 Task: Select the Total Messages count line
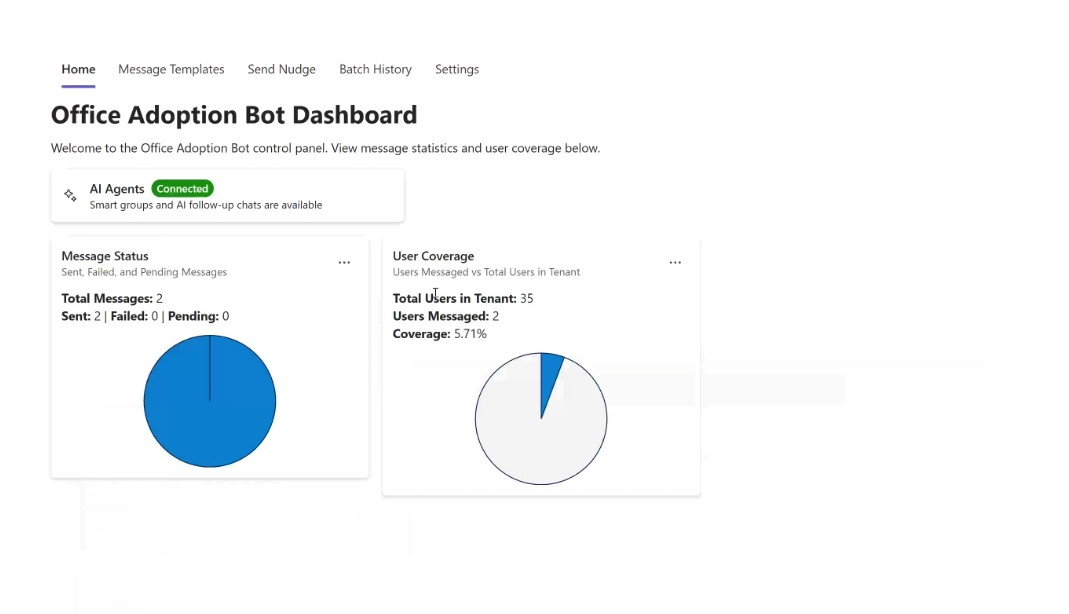(112, 298)
